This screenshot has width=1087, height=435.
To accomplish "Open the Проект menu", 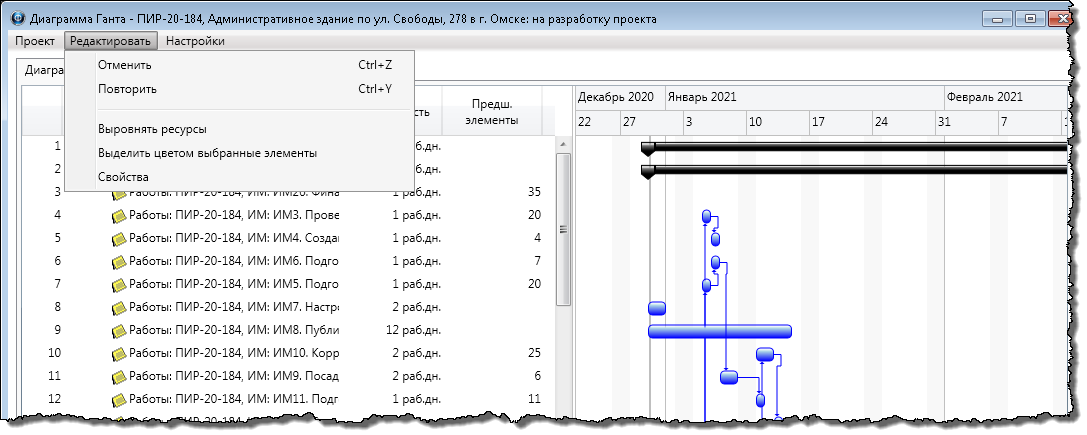I will (x=35, y=41).
